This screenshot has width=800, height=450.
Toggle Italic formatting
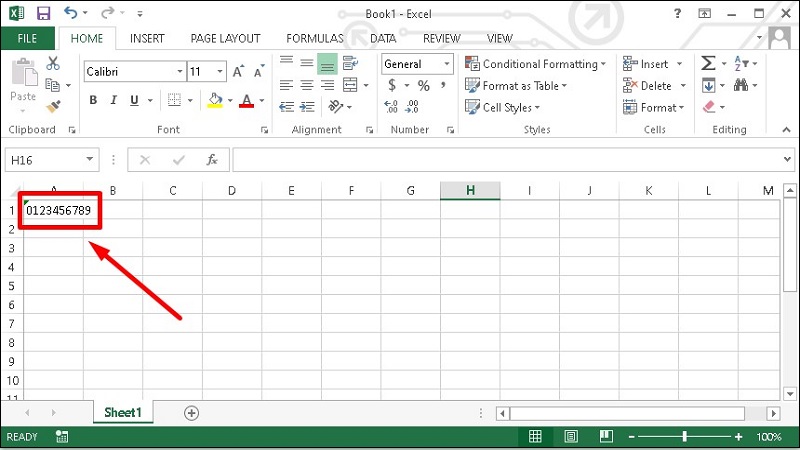[x=114, y=100]
